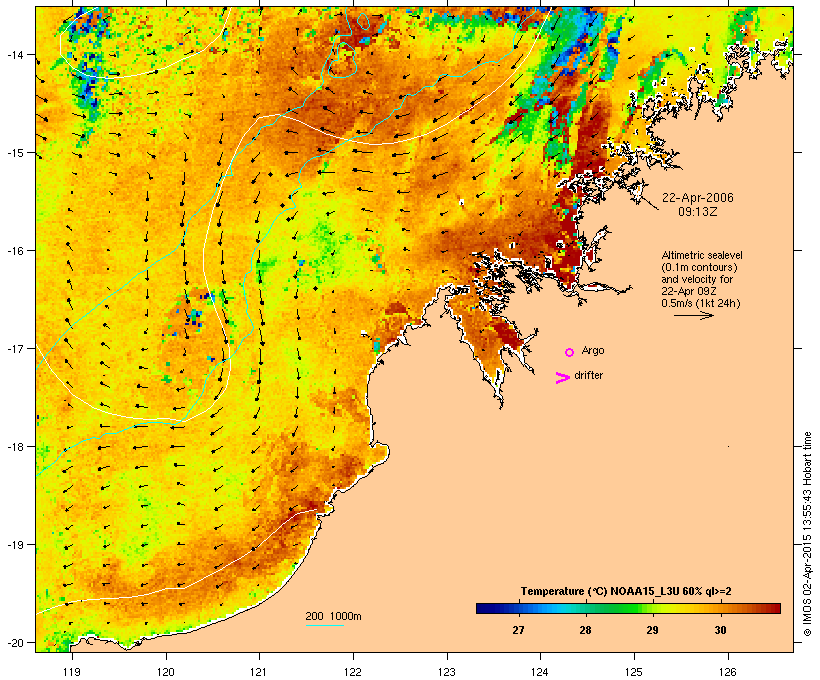
Task: Click the latitude label -16
Action: 14,251
